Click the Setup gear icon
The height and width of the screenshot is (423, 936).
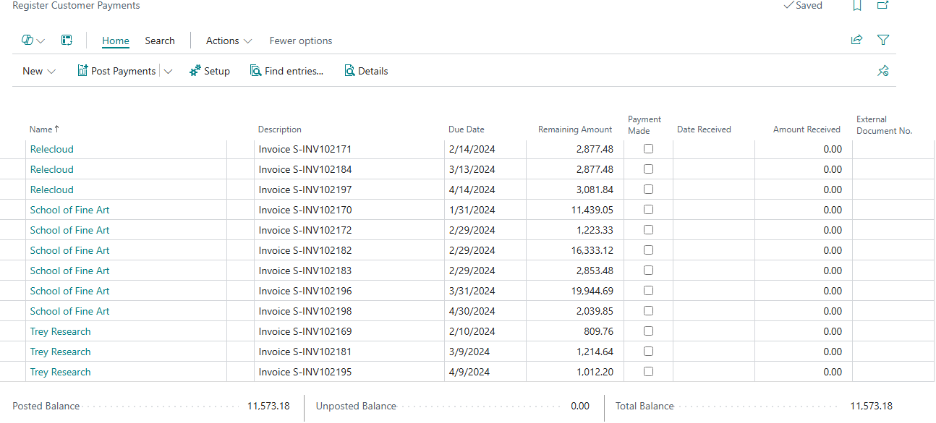click(195, 71)
